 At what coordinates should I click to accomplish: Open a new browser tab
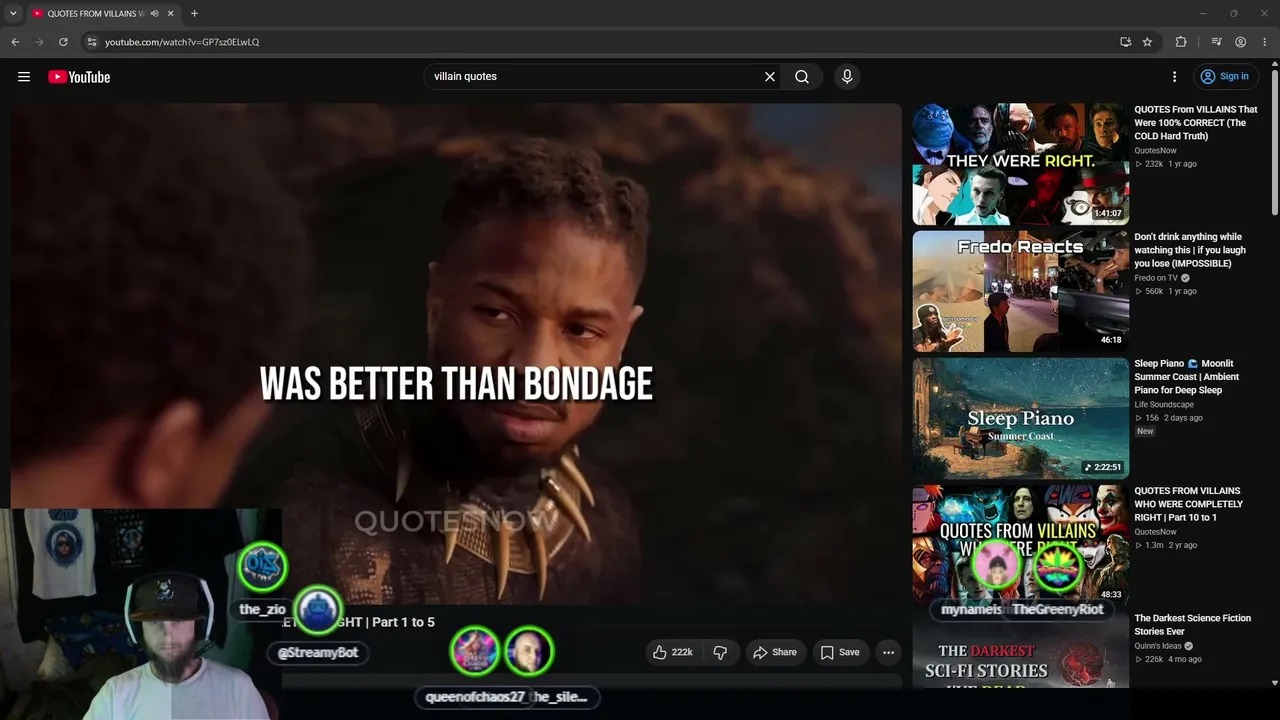pos(194,14)
